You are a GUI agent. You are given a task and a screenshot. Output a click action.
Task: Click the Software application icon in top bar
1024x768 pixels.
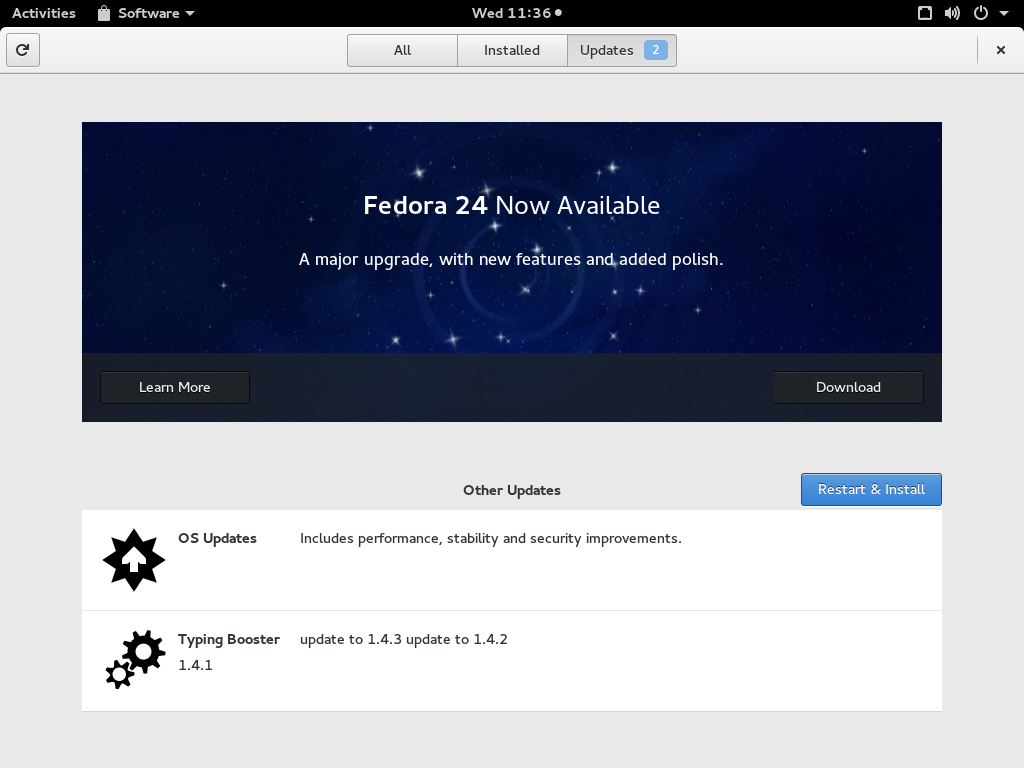tap(103, 13)
